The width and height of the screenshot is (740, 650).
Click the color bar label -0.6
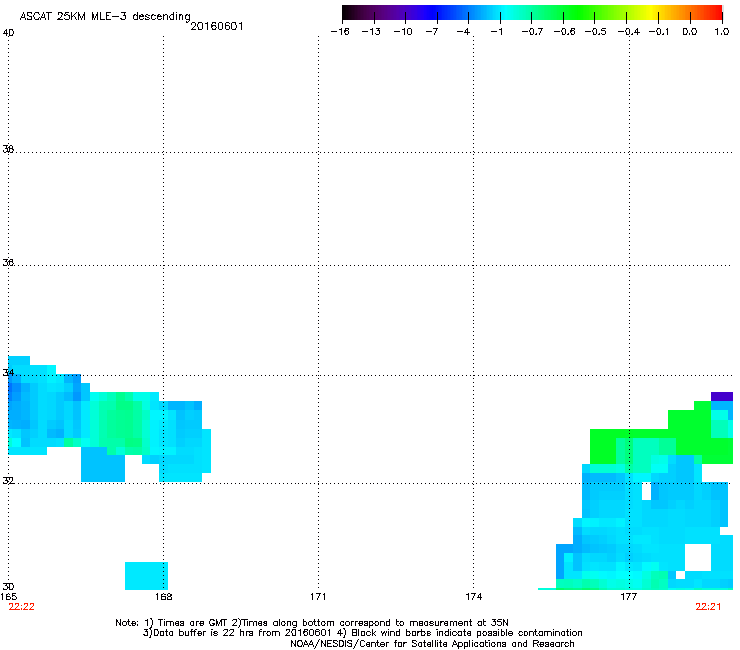point(564,32)
